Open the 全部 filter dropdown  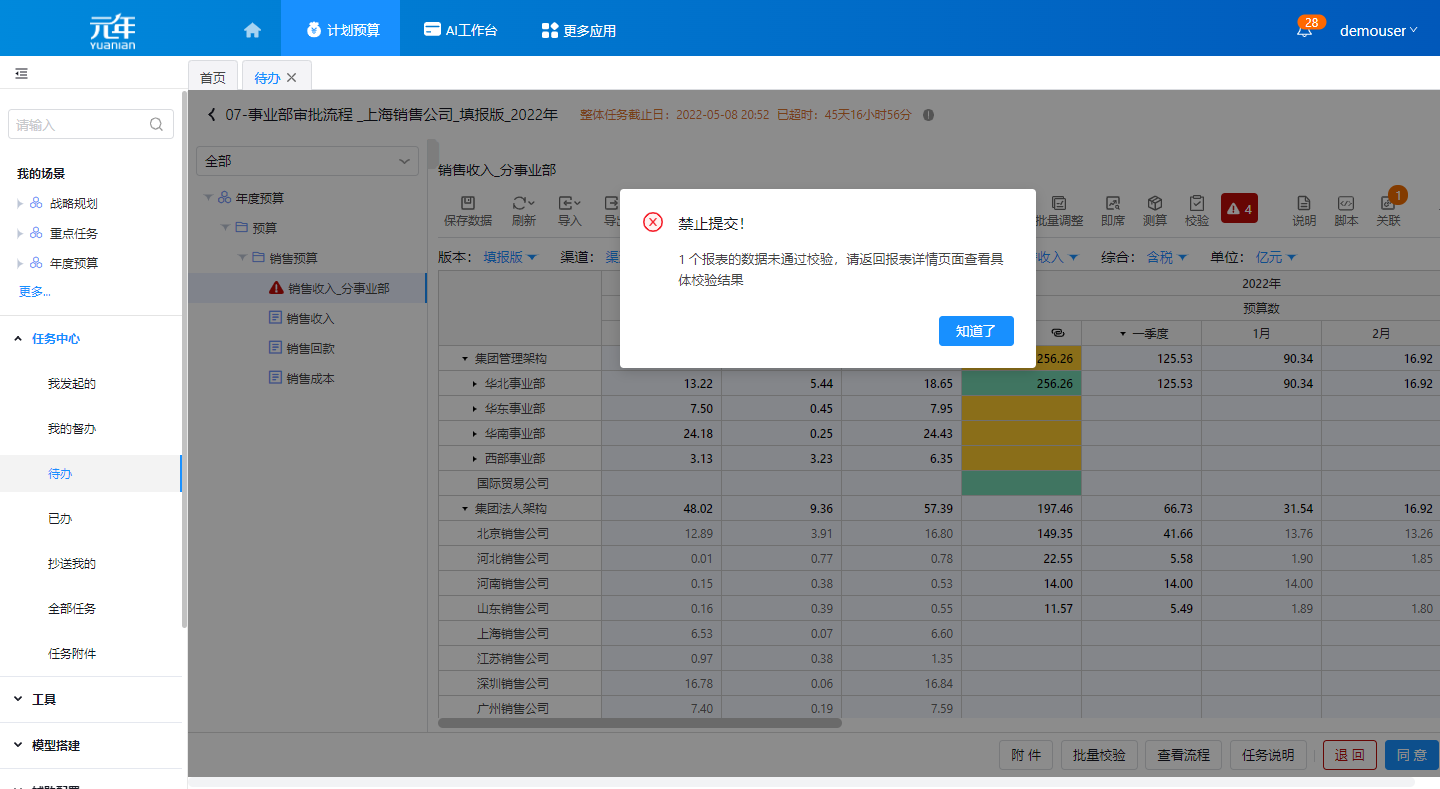coord(308,161)
